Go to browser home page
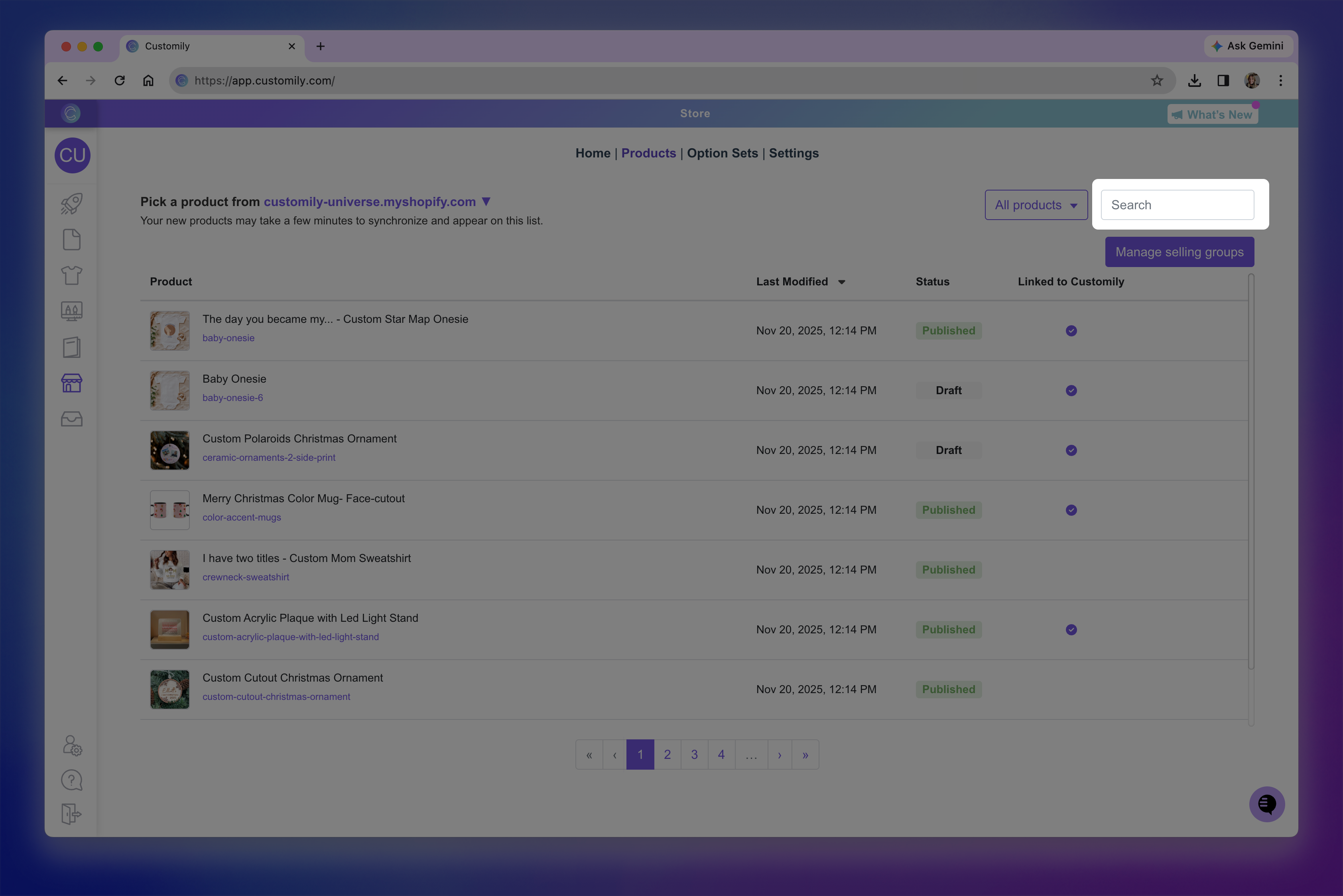The image size is (1343, 896). [148, 81]
